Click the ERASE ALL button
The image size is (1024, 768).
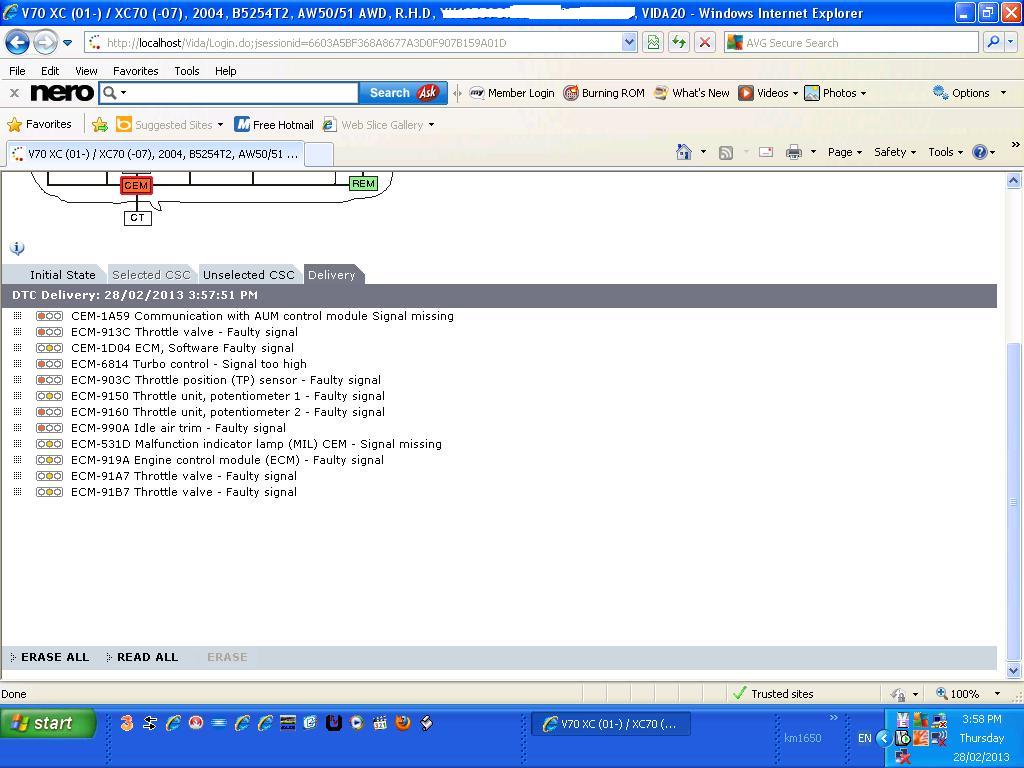(54, 657)
